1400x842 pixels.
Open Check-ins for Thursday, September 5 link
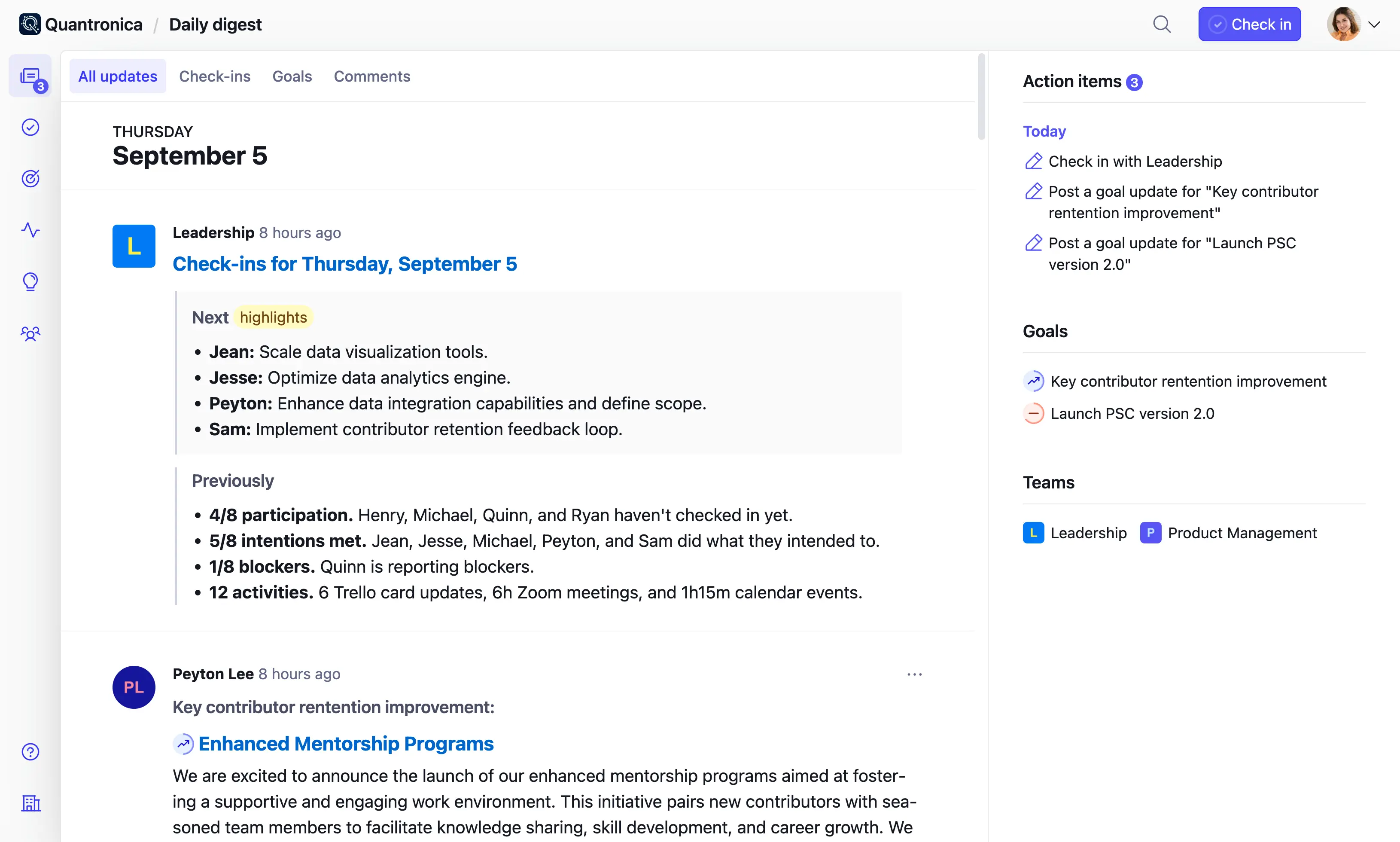pyautogui.click(x=345, y=264)
